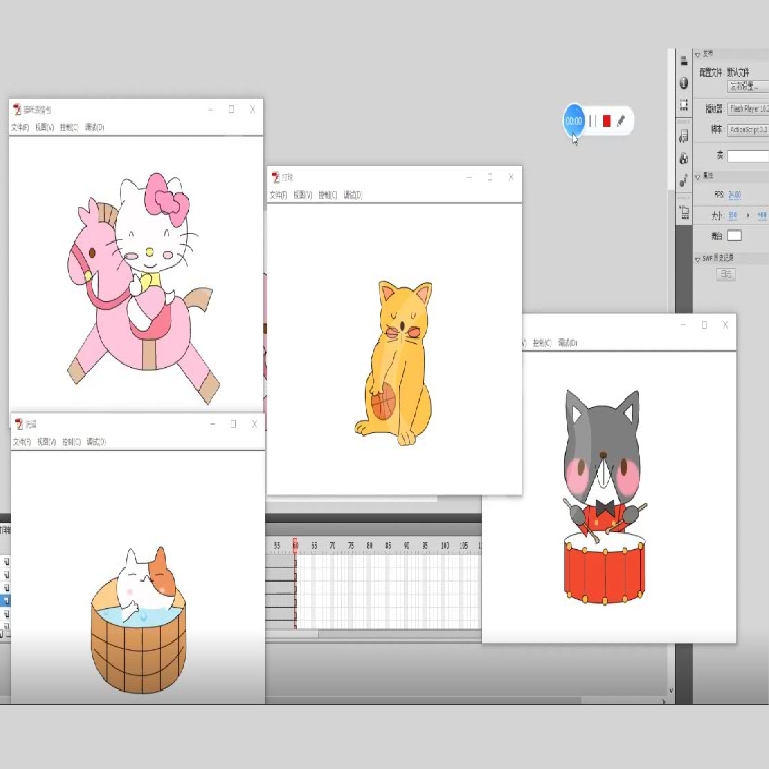Open the Motion Presets panel icon
This screenshot has width=769, height=769.
coord(684,181)
